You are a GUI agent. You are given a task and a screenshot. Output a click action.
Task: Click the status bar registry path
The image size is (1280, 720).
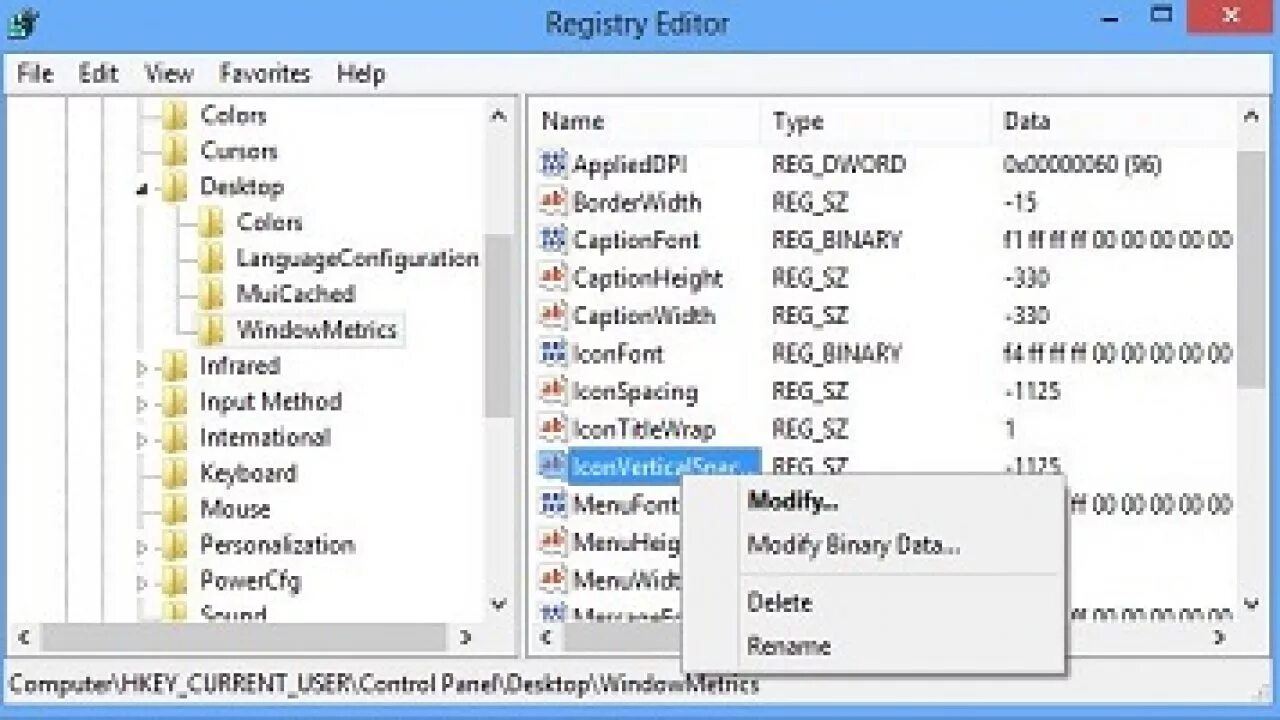pyautogui.click(x=384, y=685)
